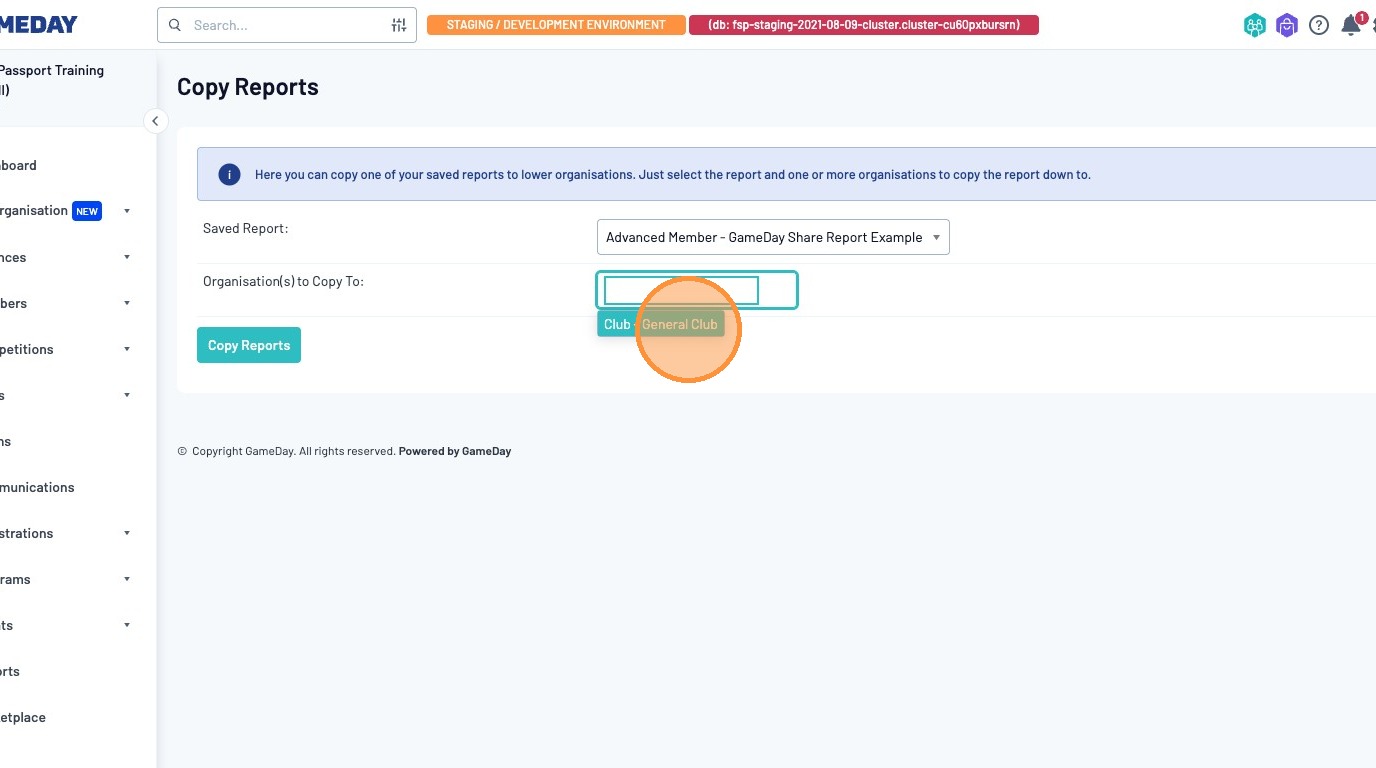This screenshot has width=1376, height=768.
Task: Open the help question mark icon
Action: [x=1319, y=26]
